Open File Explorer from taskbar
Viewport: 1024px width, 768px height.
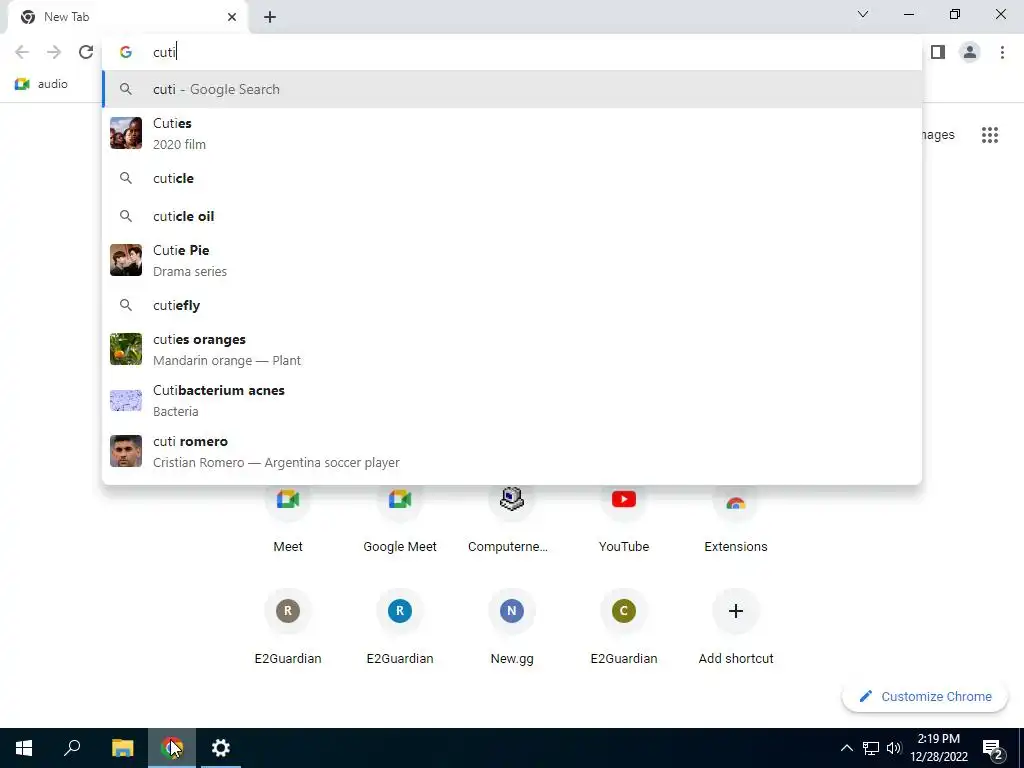[122, 748]
